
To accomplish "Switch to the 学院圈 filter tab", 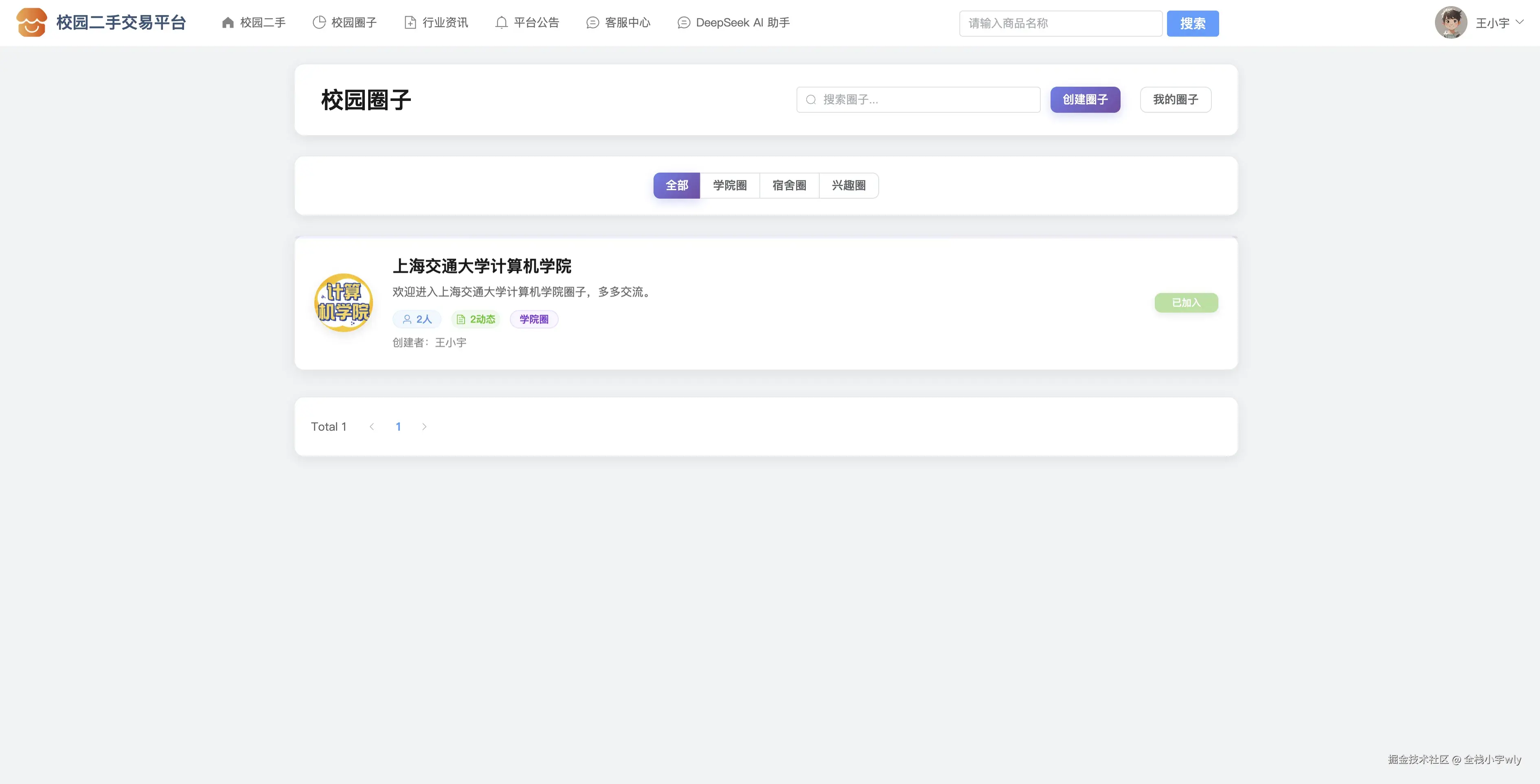I will (729, 185).
